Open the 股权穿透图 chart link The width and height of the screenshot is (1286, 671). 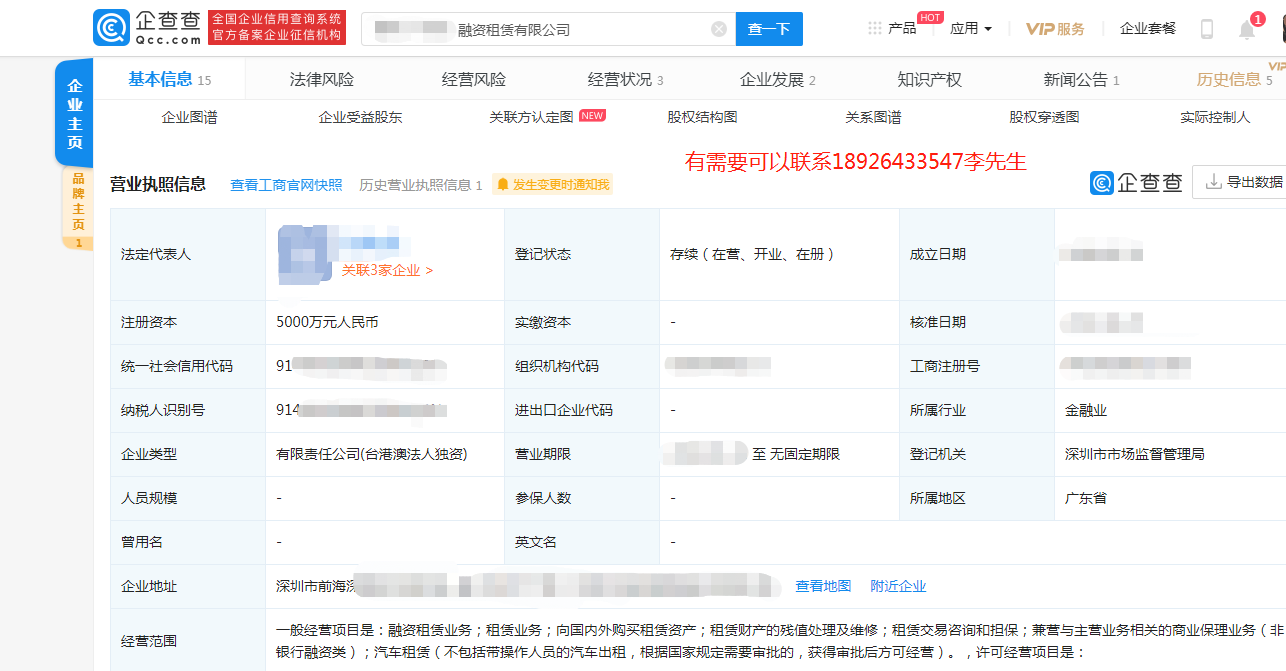[x=1044, y=116]
